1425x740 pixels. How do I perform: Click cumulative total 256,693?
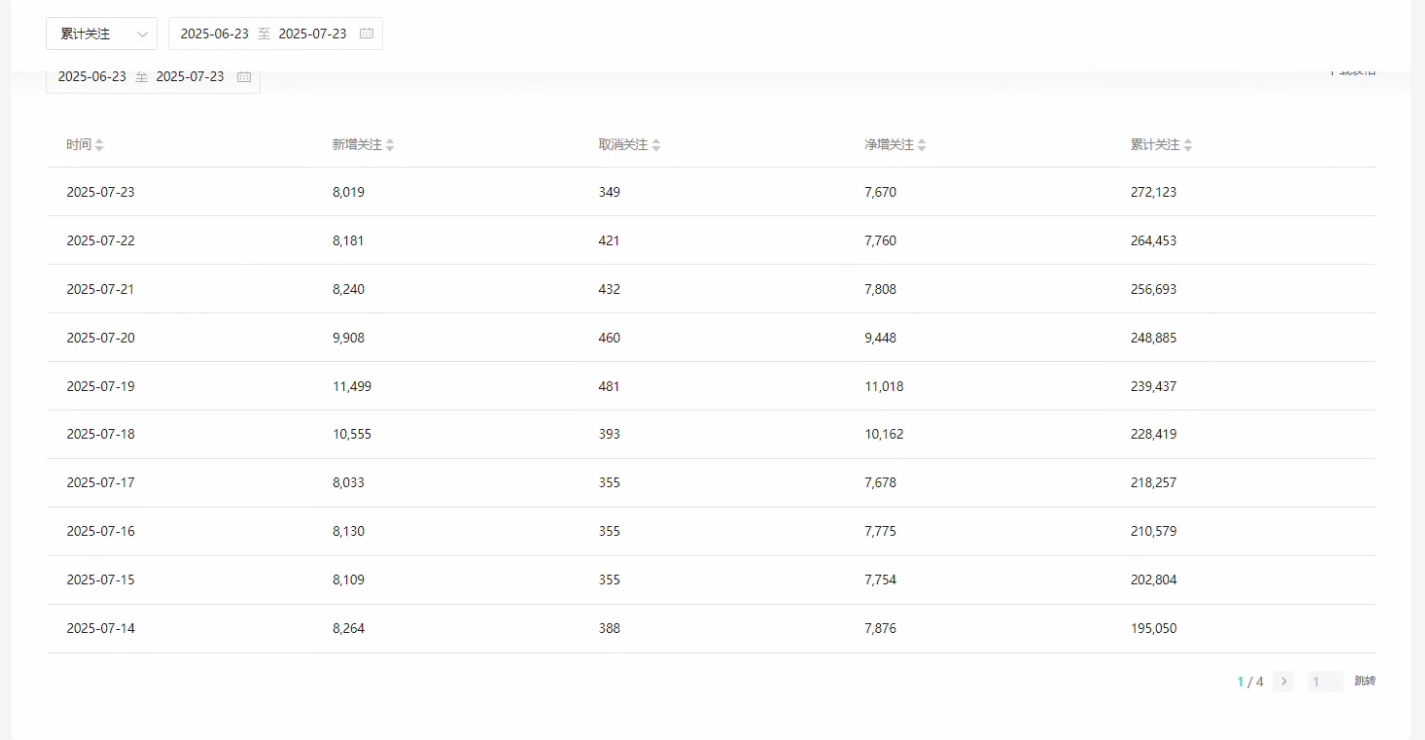(1153, 289)
